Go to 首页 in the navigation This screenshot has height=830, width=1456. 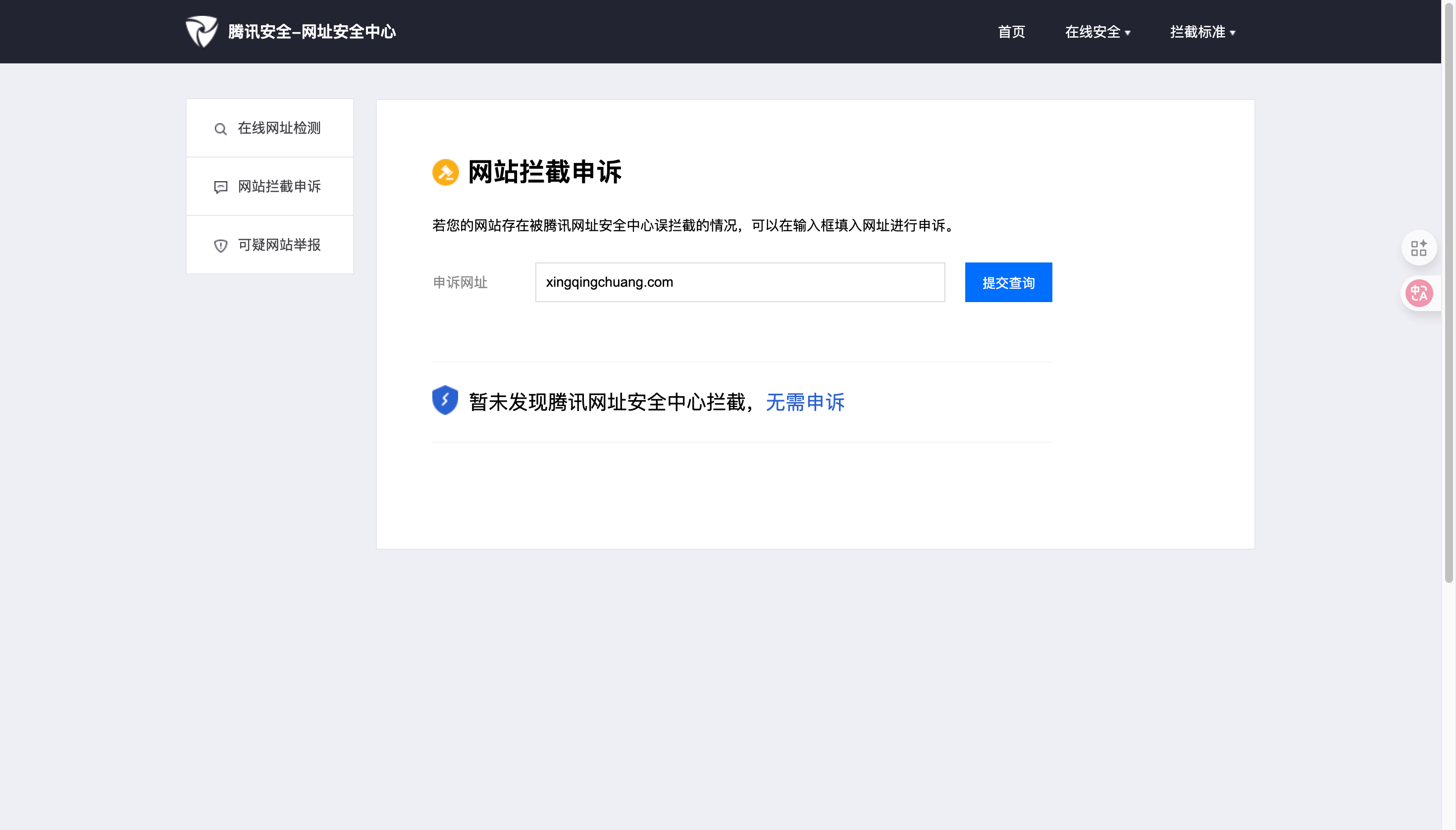[1011, 32]
